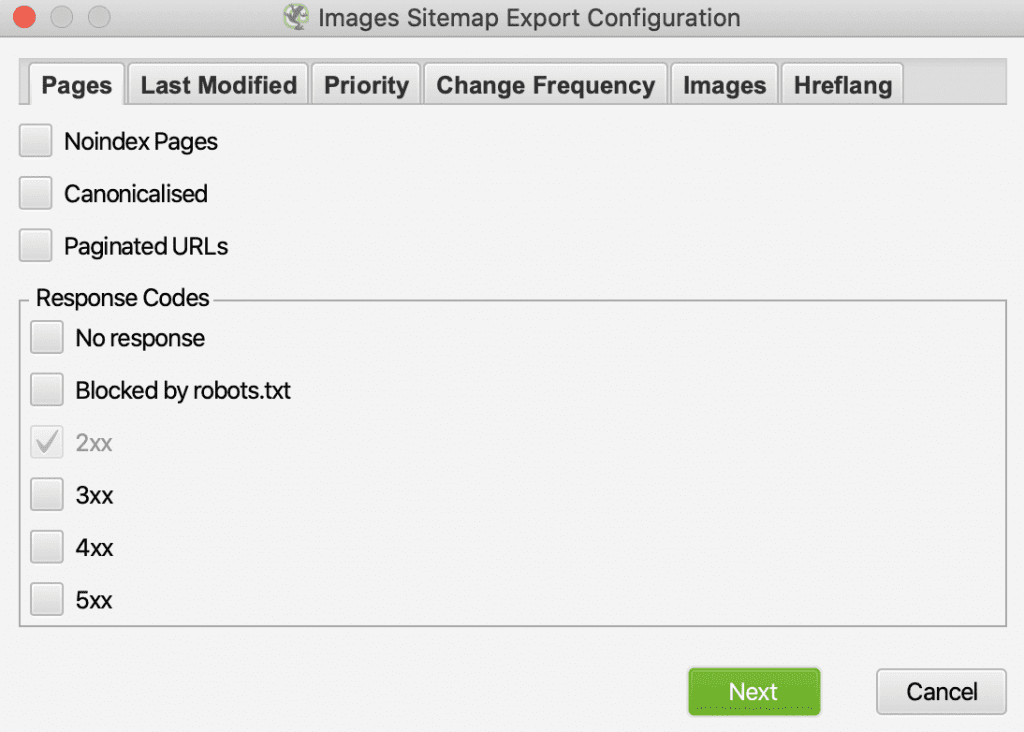Open the Priority tab

coord(366,85)
